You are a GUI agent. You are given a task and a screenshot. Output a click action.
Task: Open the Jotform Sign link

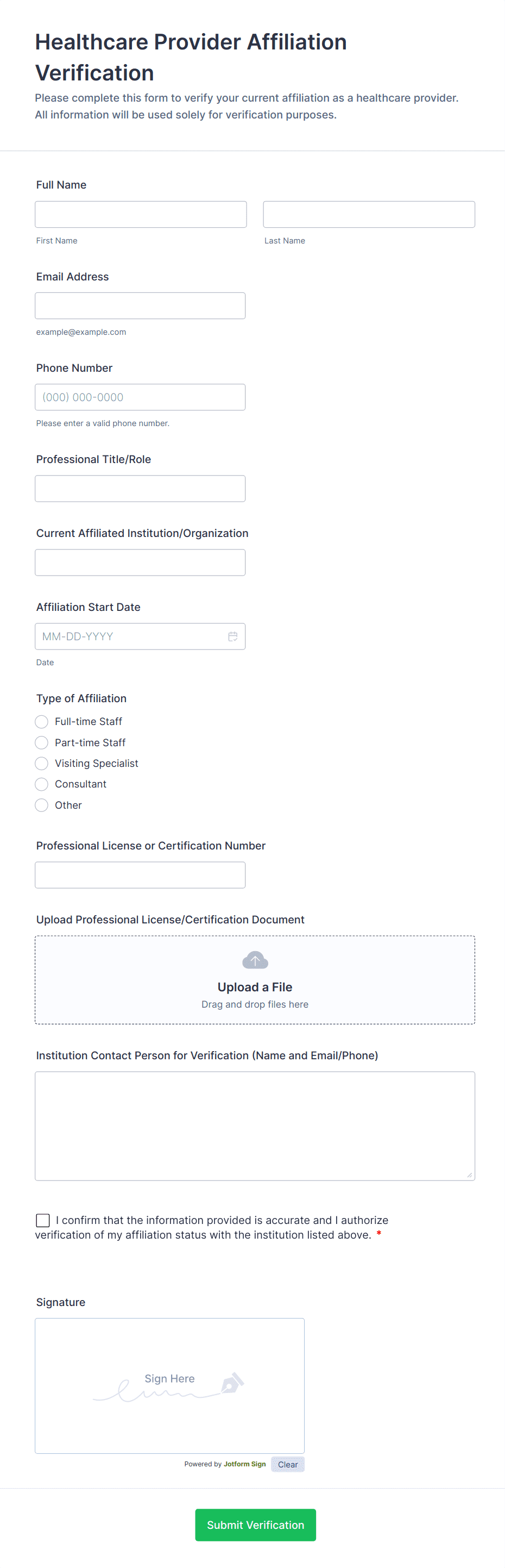click(x=244, y=1464)
